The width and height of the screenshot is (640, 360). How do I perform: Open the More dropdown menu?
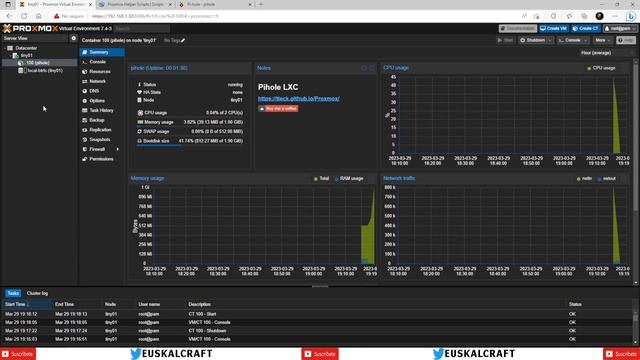pyautogui.click(x=602, y=40)
